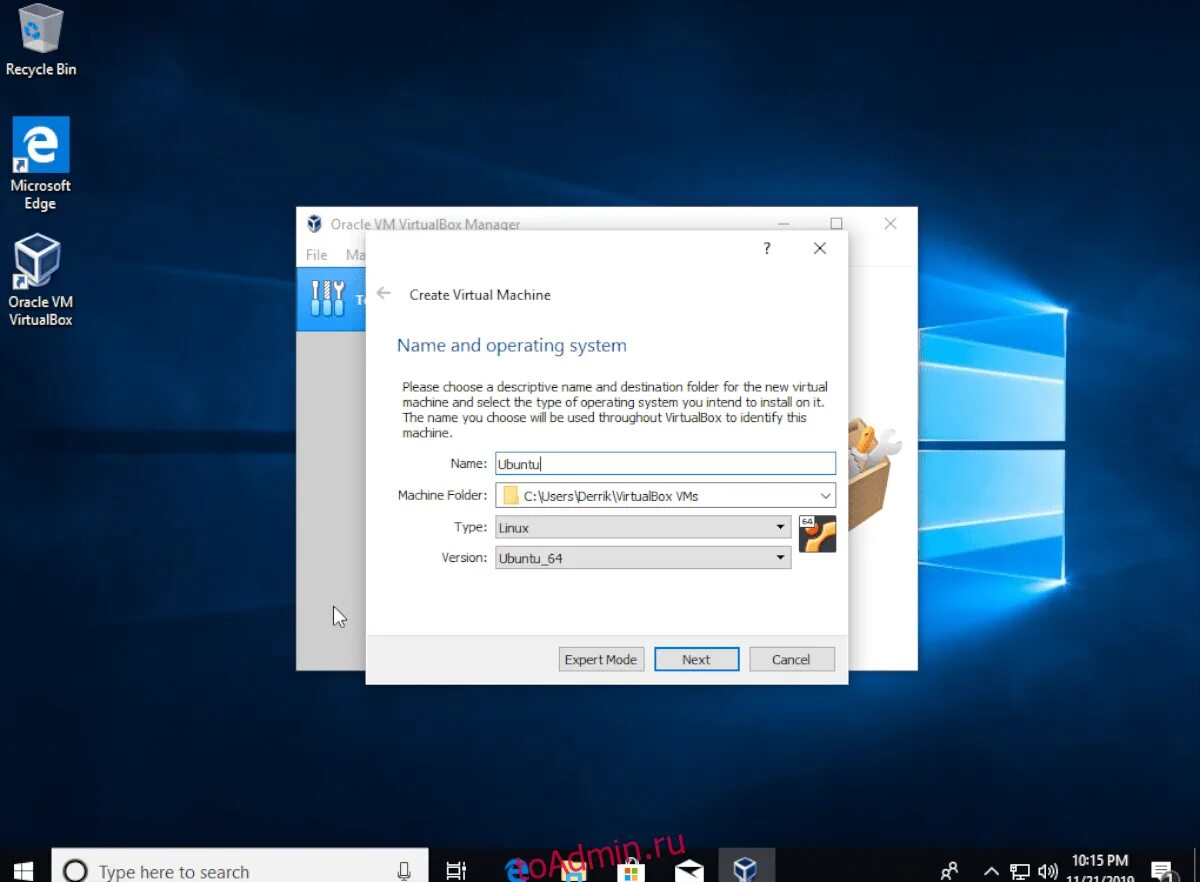Viewport: 1200px width, 882px height.
Task: Click the Tools icon in VirtualBox Manager
Action: point(327,299)
